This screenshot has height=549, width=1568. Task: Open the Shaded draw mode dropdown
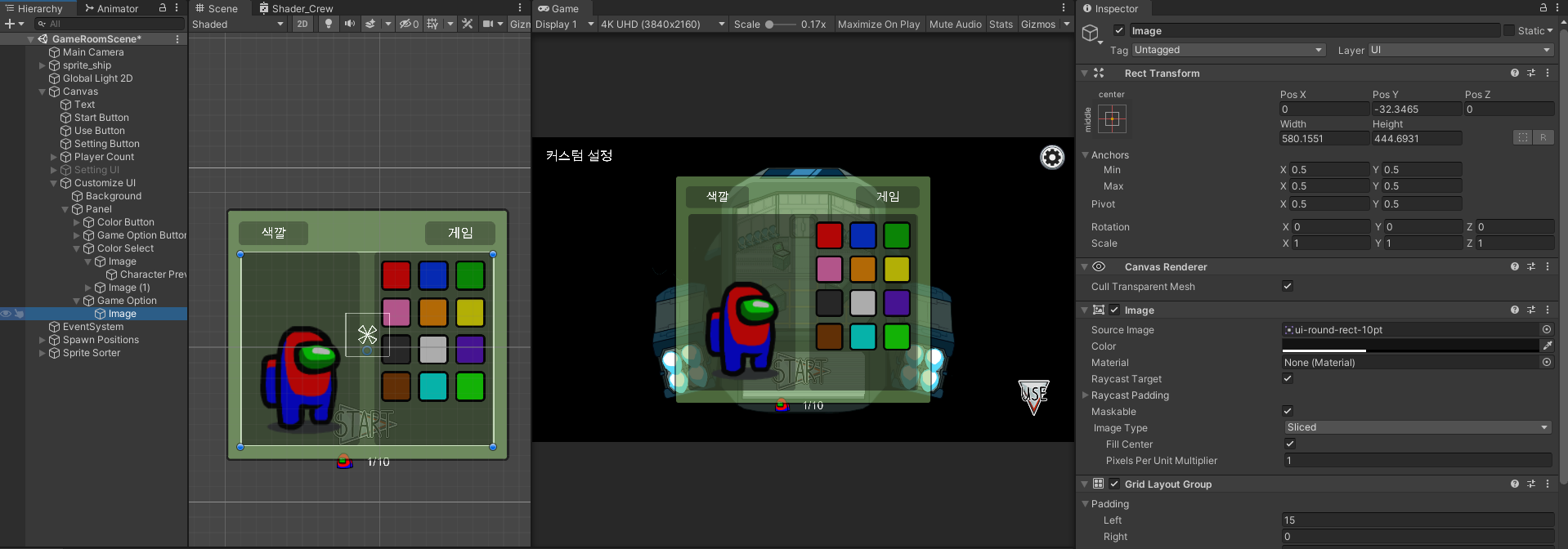[238, 24]
